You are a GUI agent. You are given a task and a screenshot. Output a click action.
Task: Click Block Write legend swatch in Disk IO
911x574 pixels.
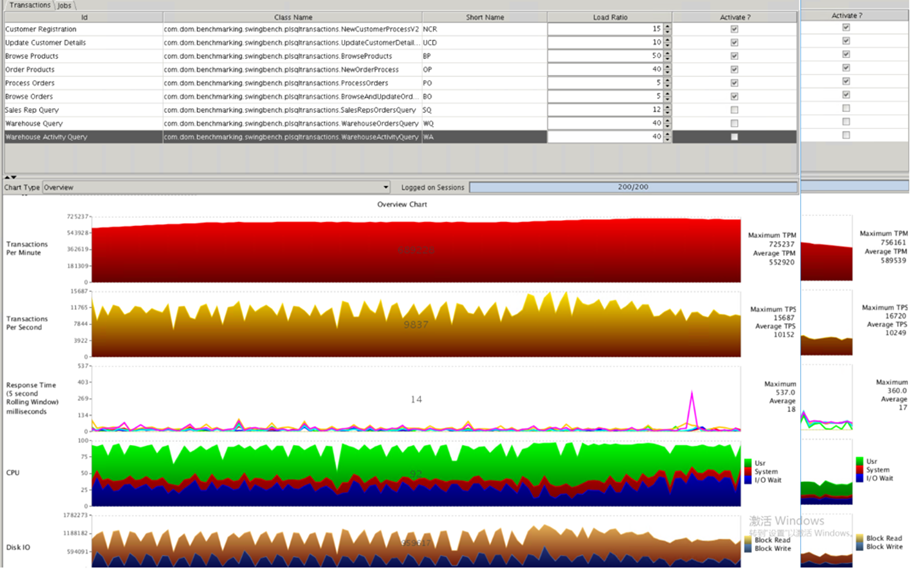pyautogui.click(x=748, y=548)
